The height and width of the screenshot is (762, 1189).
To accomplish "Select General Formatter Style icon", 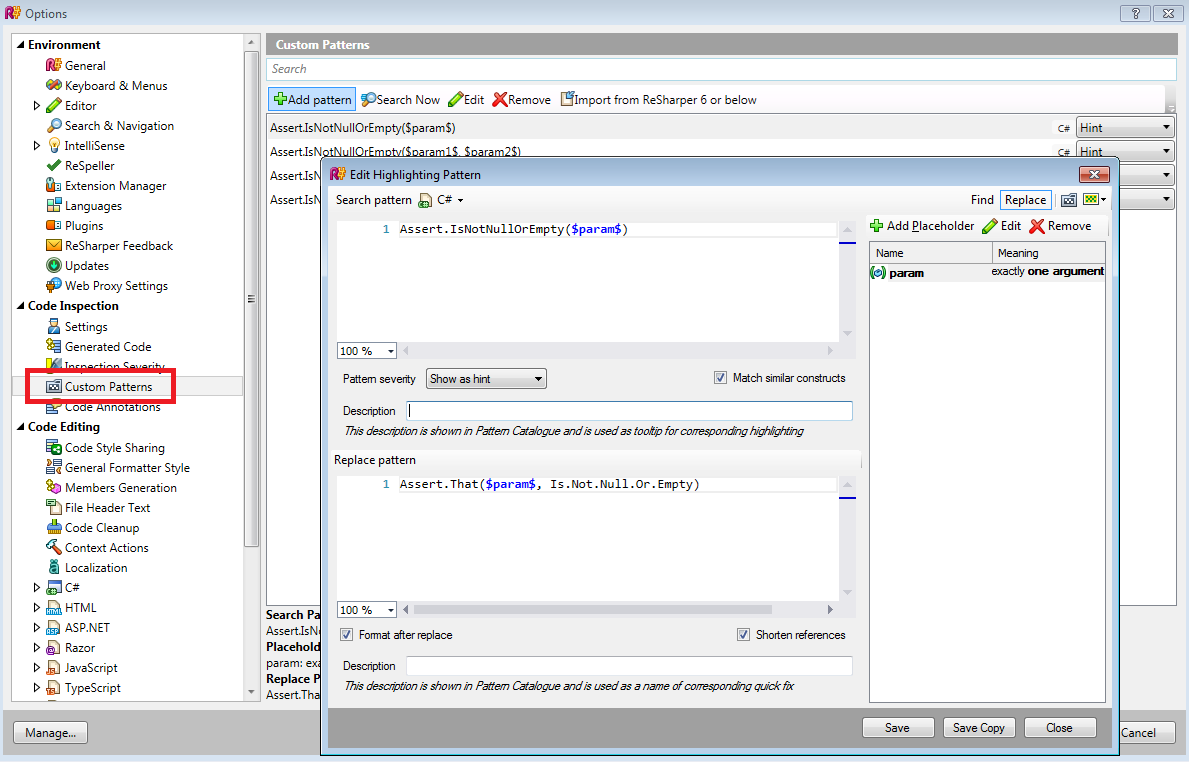I will click(53, 467).
